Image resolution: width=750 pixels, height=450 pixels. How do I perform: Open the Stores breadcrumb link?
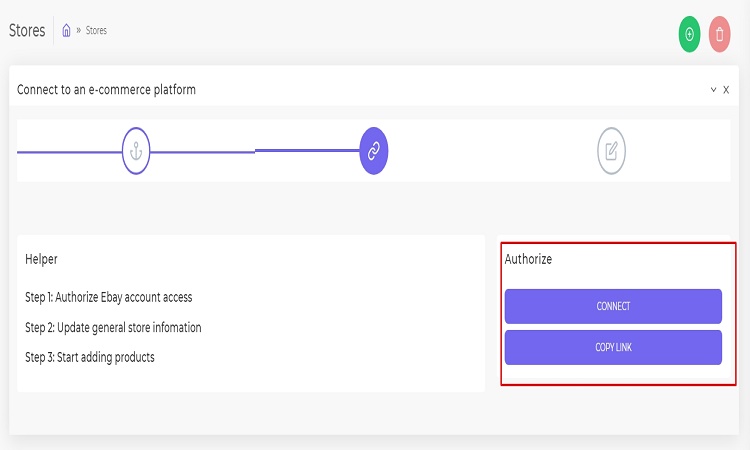click(96, 31)
